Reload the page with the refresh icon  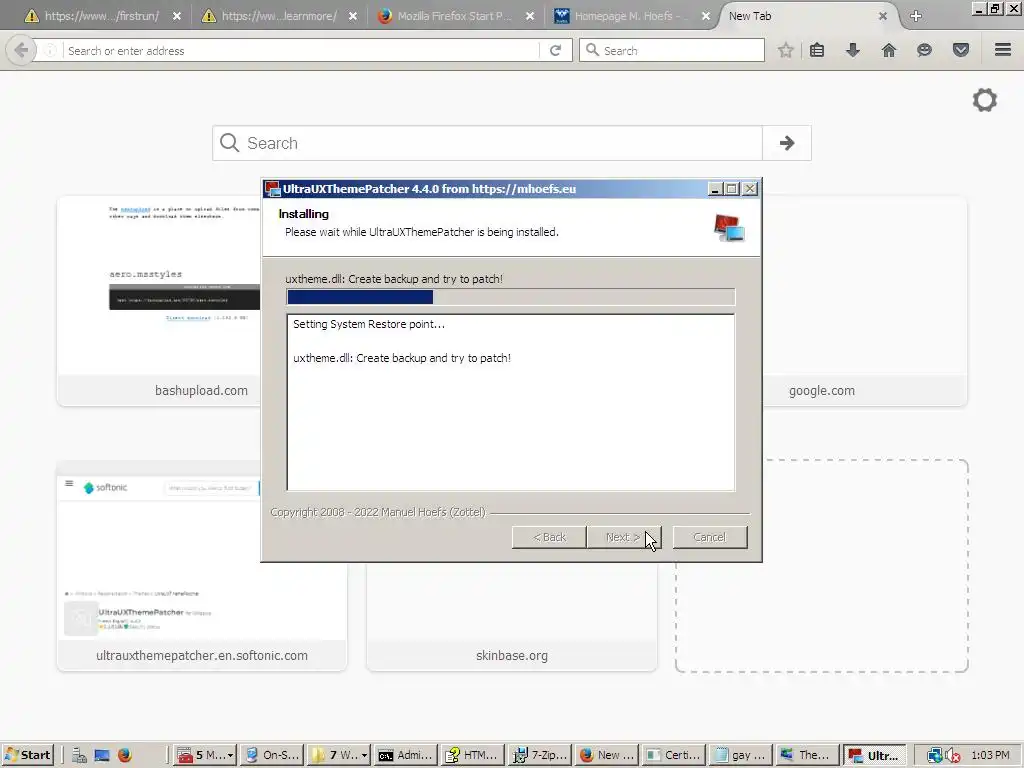pyautogui.click(x=555, y=50)
